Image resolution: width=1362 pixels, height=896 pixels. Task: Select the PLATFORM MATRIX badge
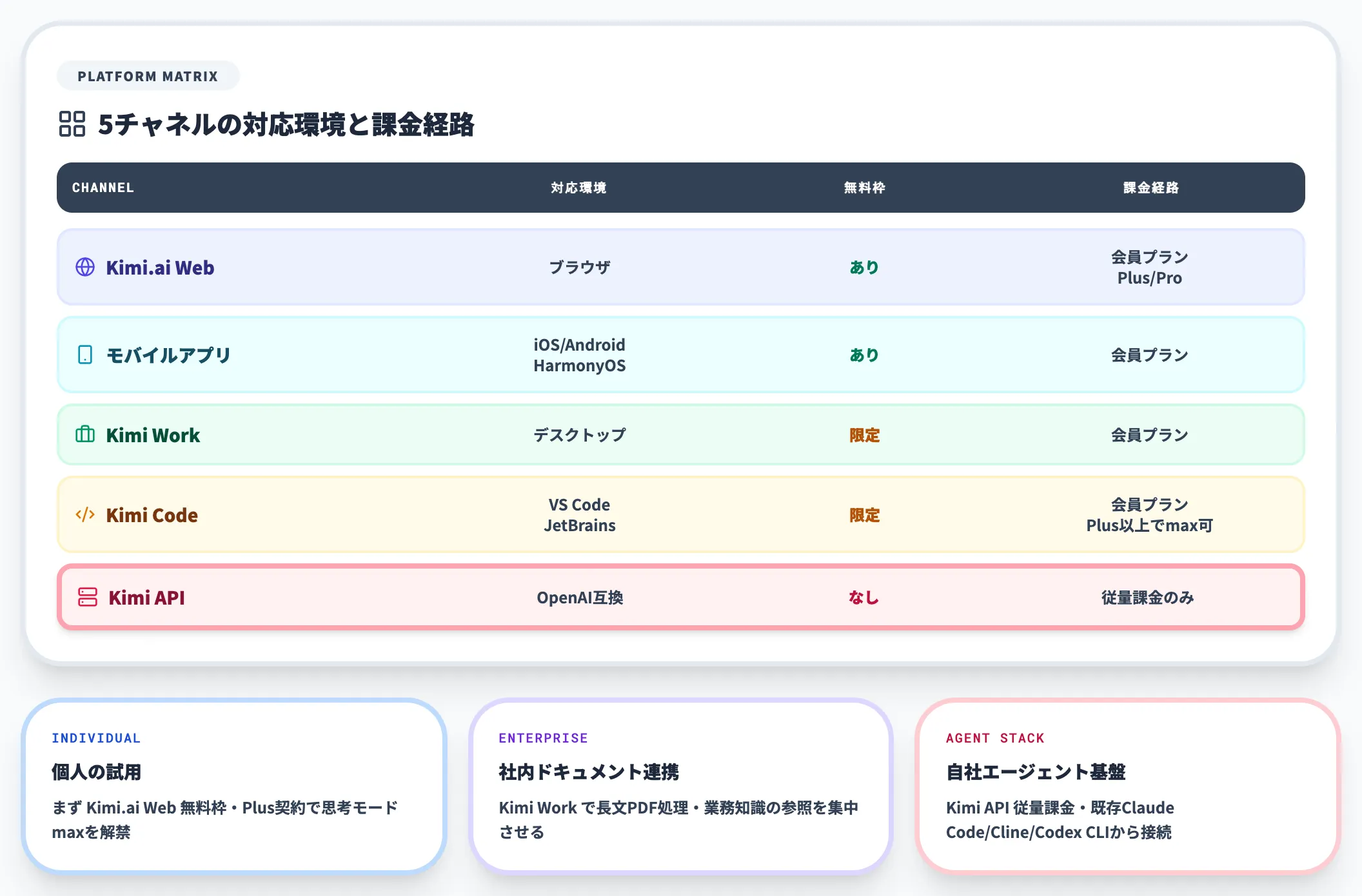[x=148, y=76]
